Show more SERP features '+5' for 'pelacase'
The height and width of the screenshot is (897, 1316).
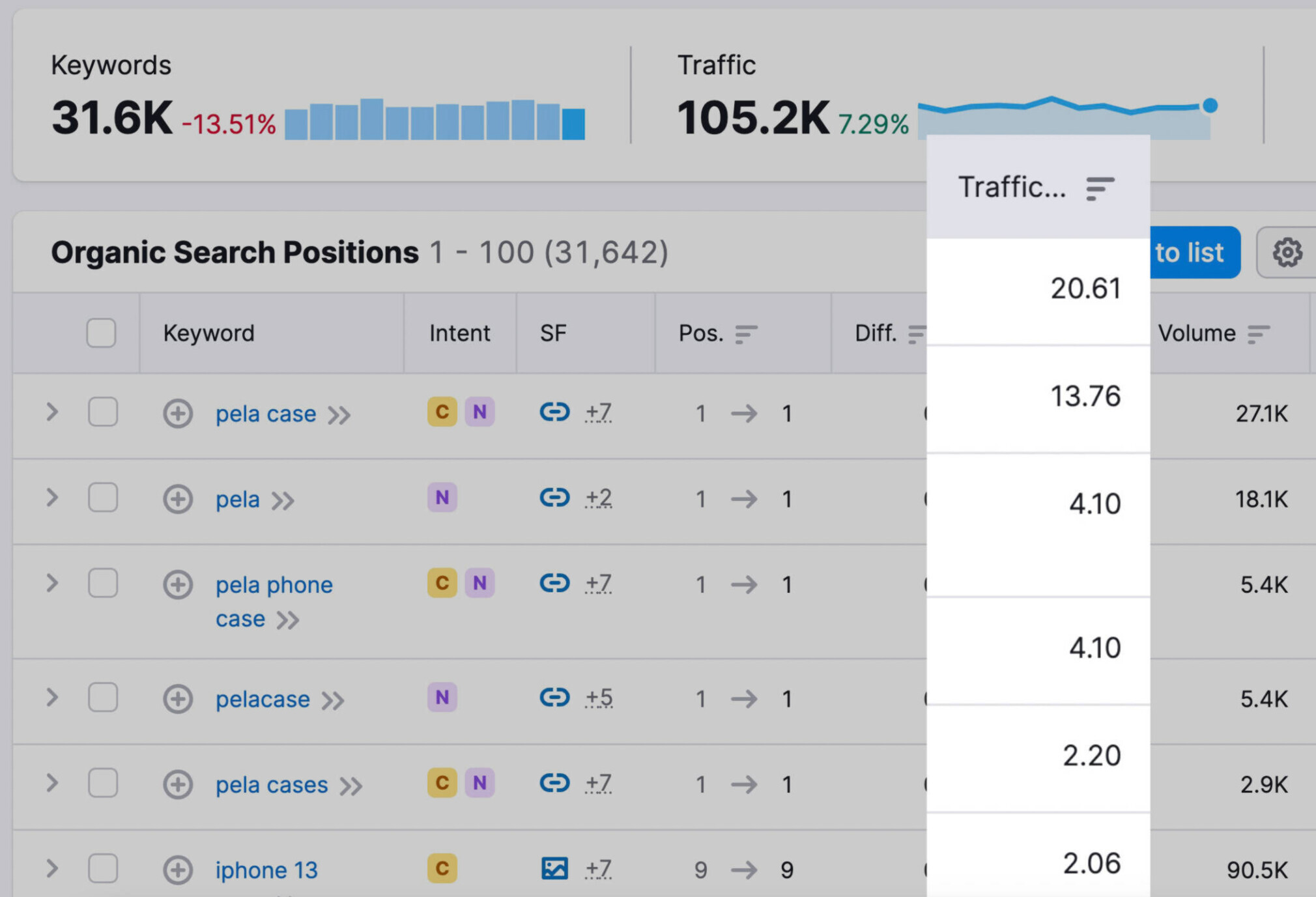598,698
